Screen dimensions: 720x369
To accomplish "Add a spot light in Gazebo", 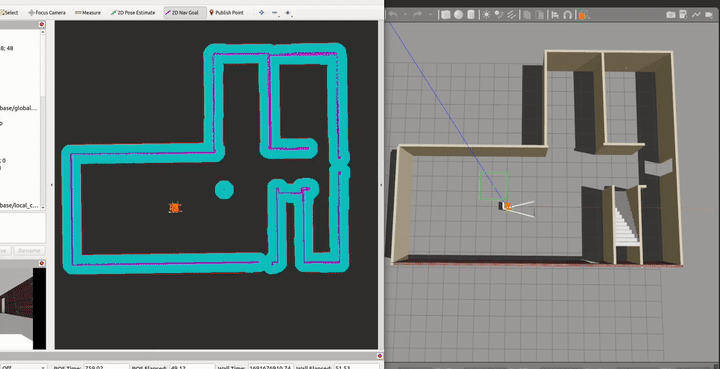I will point(499,15).
